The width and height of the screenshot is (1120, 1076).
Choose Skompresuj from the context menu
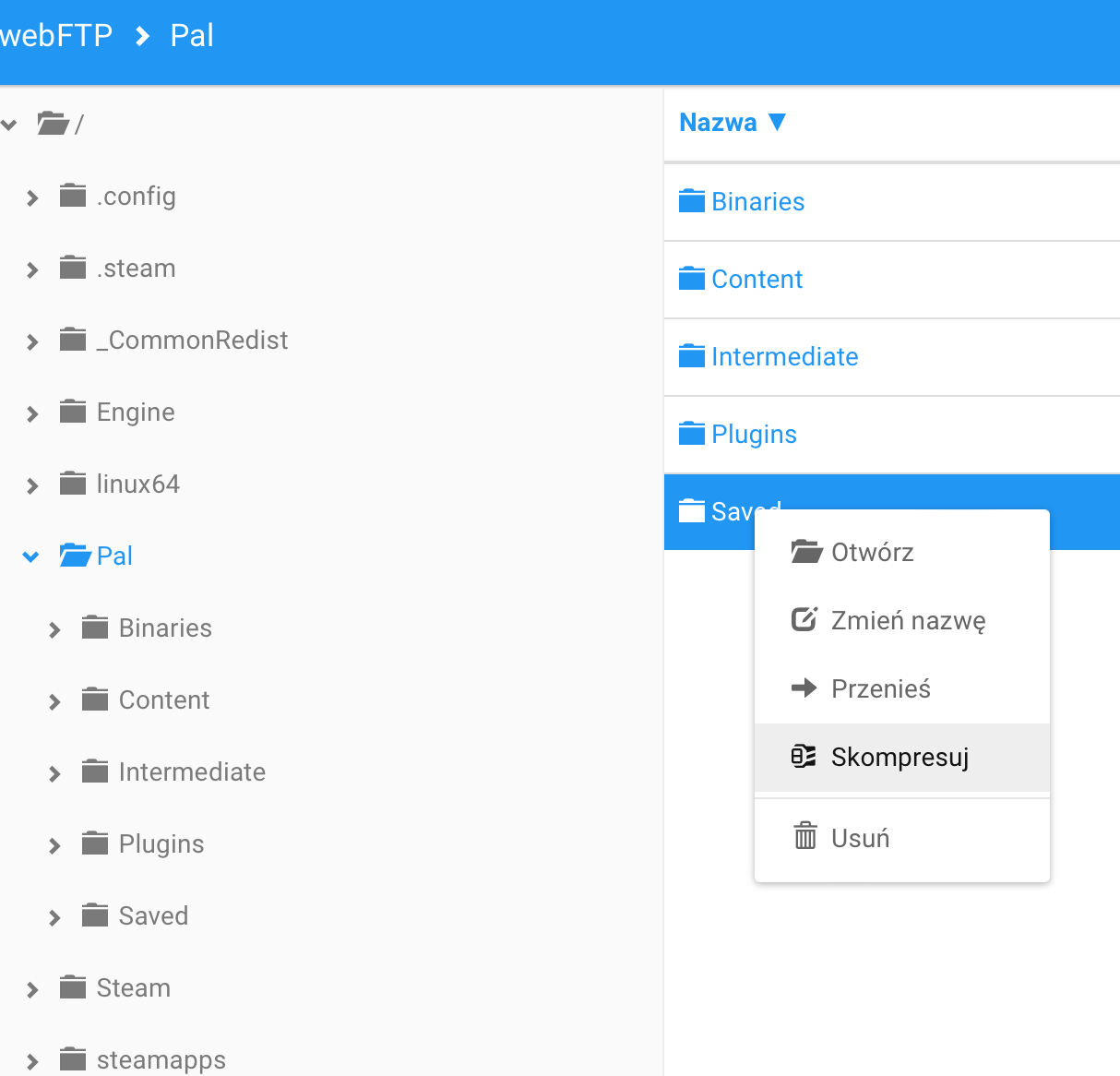point(900,758)
